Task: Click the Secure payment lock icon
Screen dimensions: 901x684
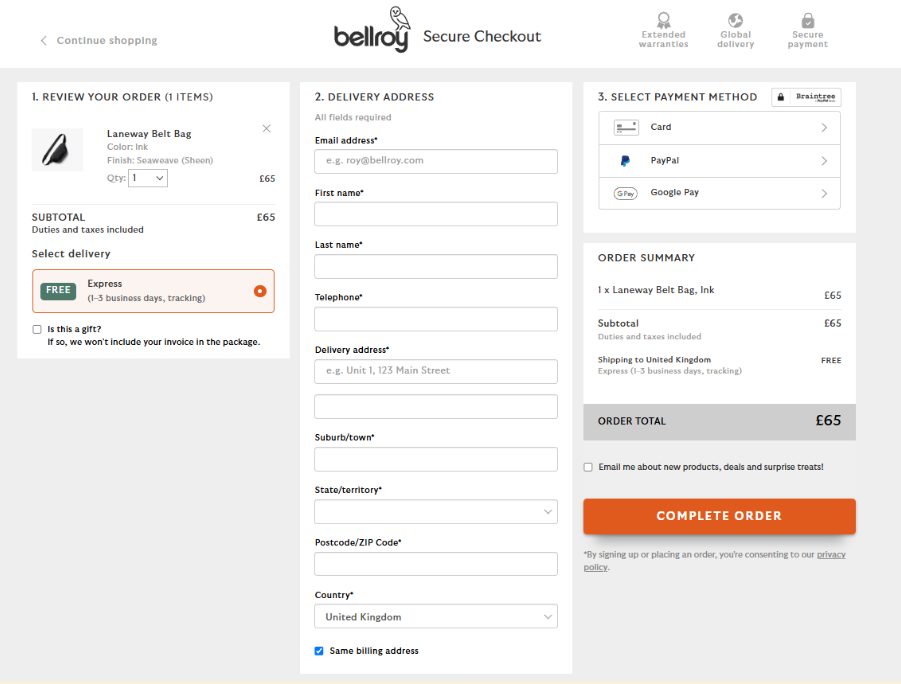Action: point(807,20)
